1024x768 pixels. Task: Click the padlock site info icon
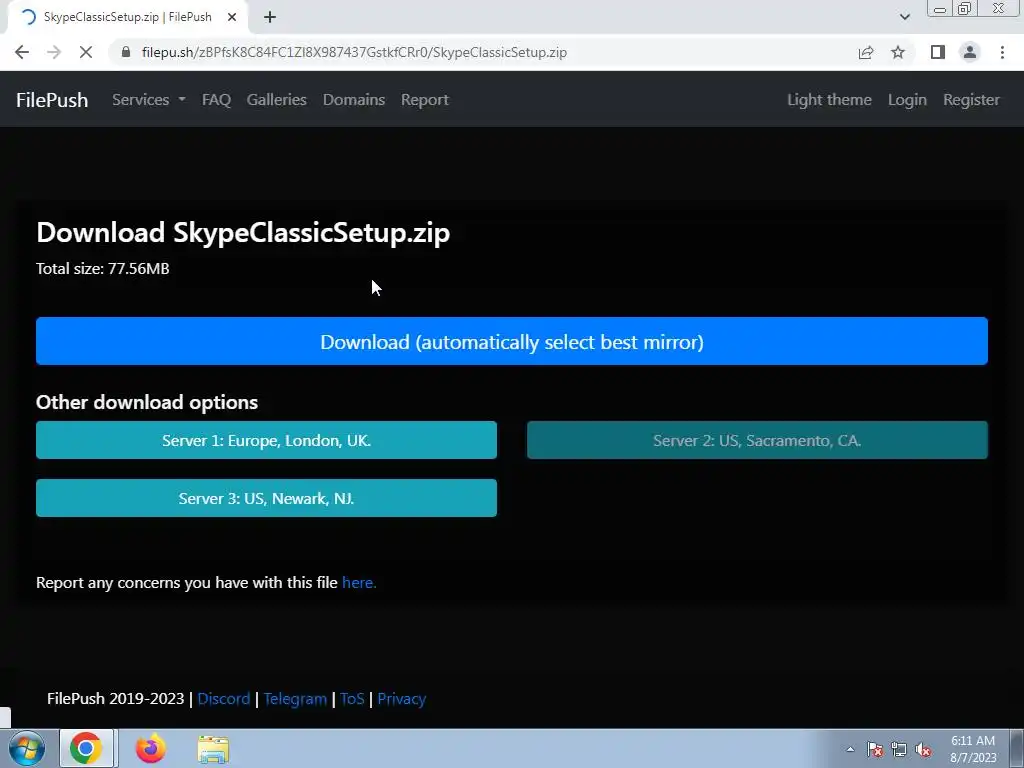click(126, 52)
